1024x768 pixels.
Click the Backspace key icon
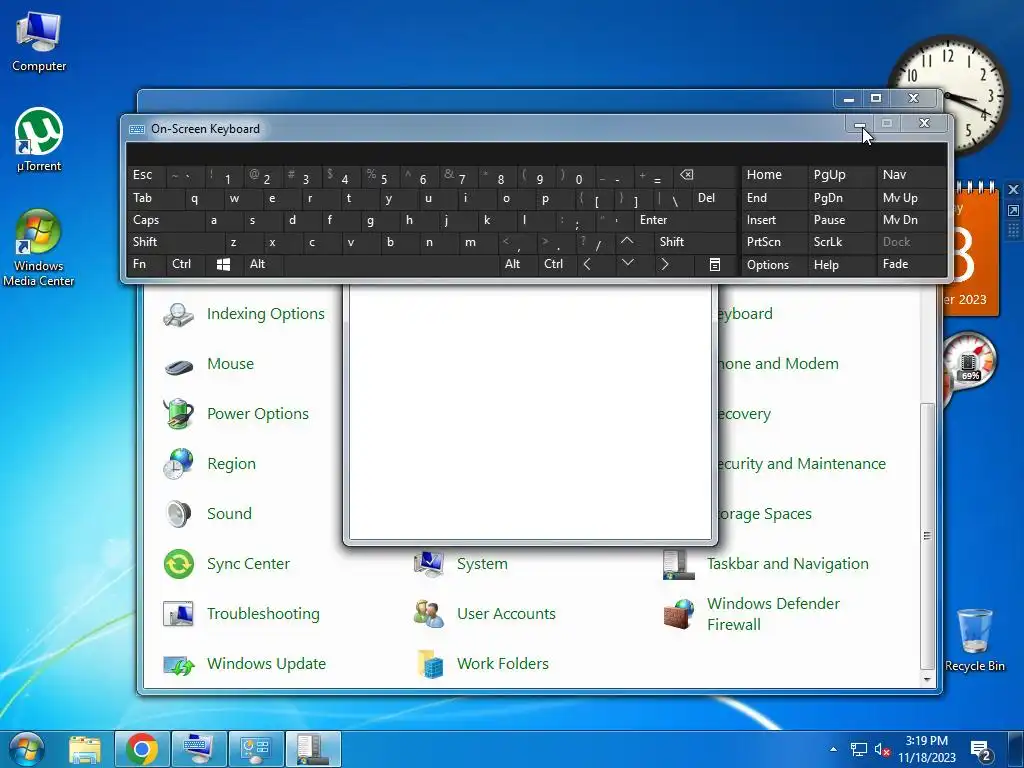click(x=686, y=175)
